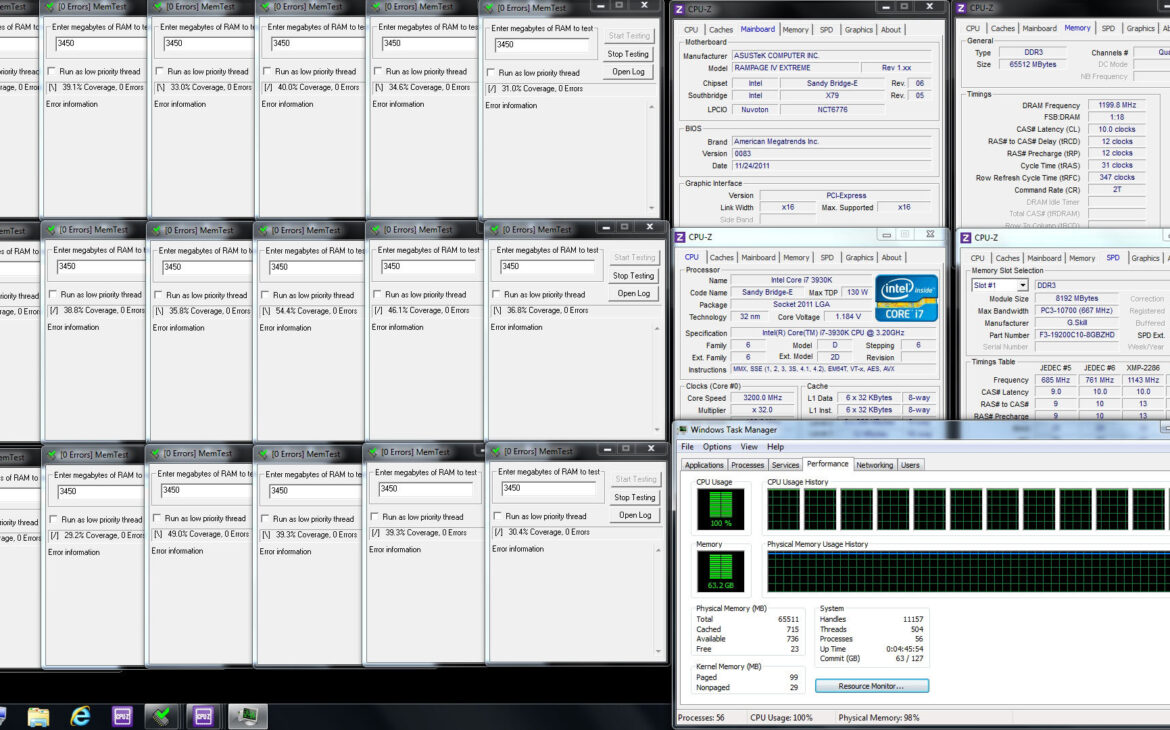
Task: Launch Internet Explorer from the taskbar
Action: coord(80,717)
